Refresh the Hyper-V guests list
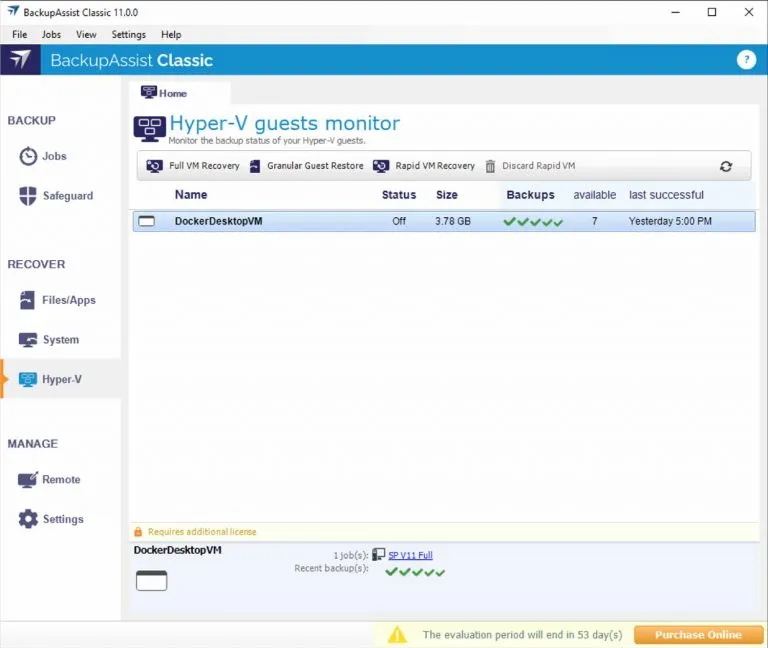The width and height of the screenshot is (768, 648). click(x=726, y=166)
